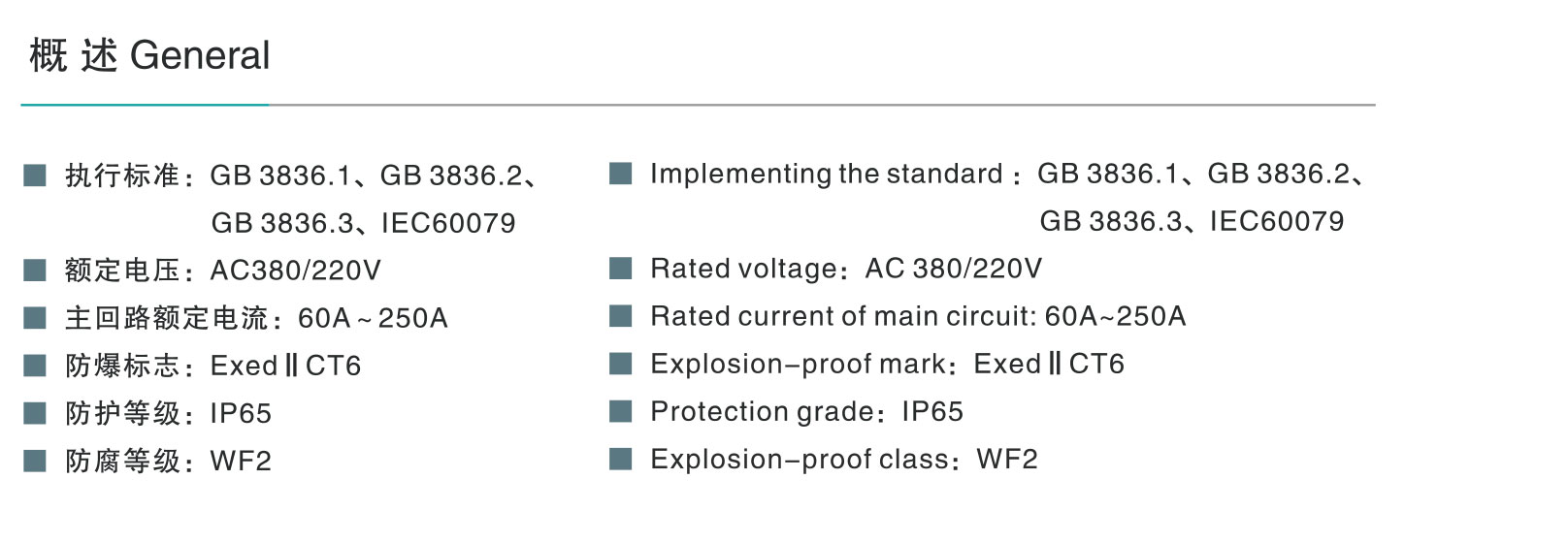Click the bullet square beside 主回路额定电流

pyautogui.click(x=35, y=317)
